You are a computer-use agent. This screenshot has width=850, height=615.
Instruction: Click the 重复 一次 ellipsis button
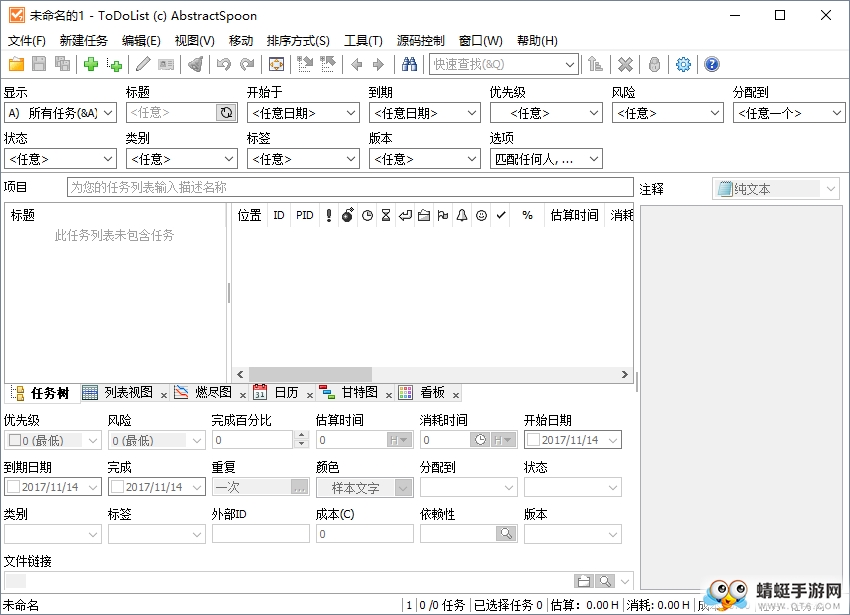coord(299,487)
